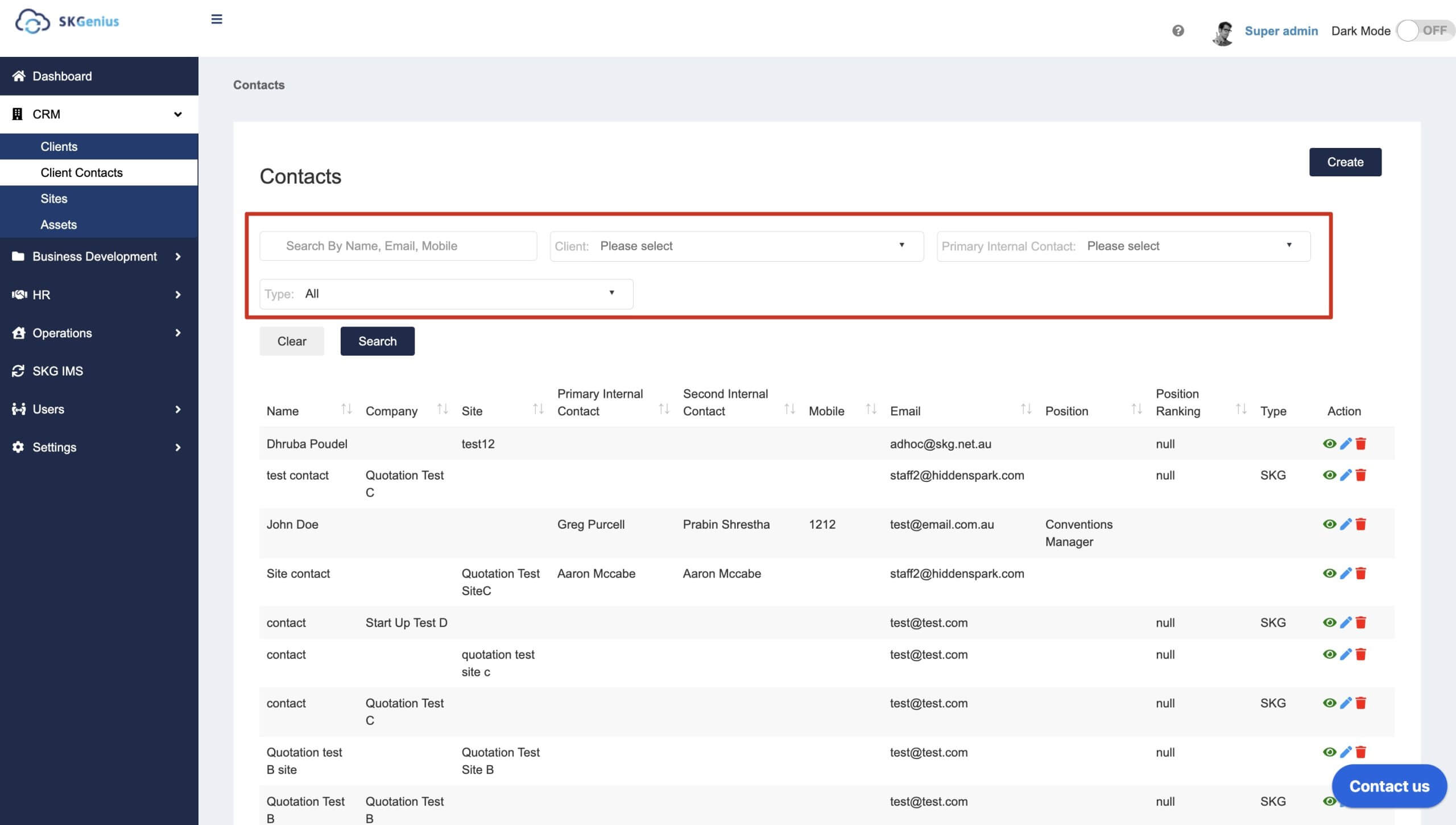
Task: Toggle visibility eye icon for quotation test site c contact
Action: click(x=1329, y=654)
